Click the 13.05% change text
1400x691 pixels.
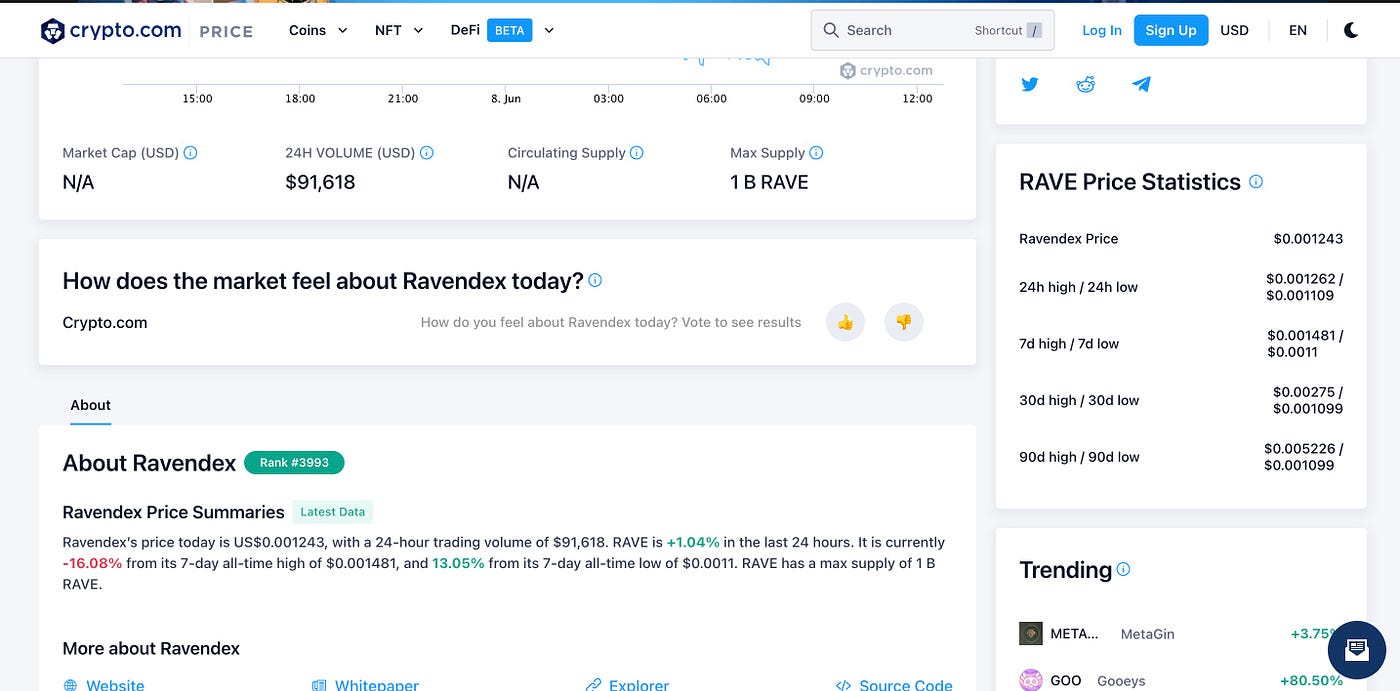(x=458, y=563)
